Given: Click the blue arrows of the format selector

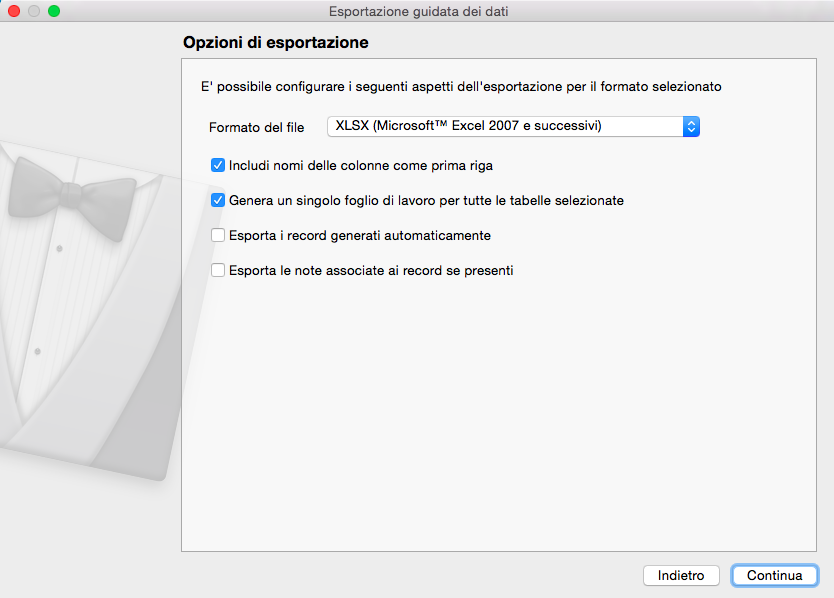Looking at the screenshot, I should tap(690, 127).
